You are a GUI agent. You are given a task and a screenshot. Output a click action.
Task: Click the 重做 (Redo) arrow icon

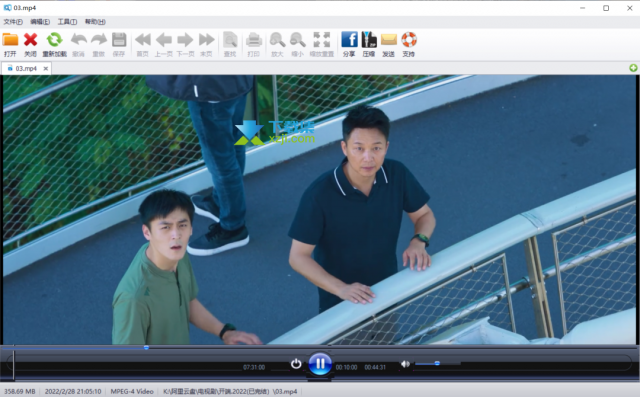click(99, 40)
